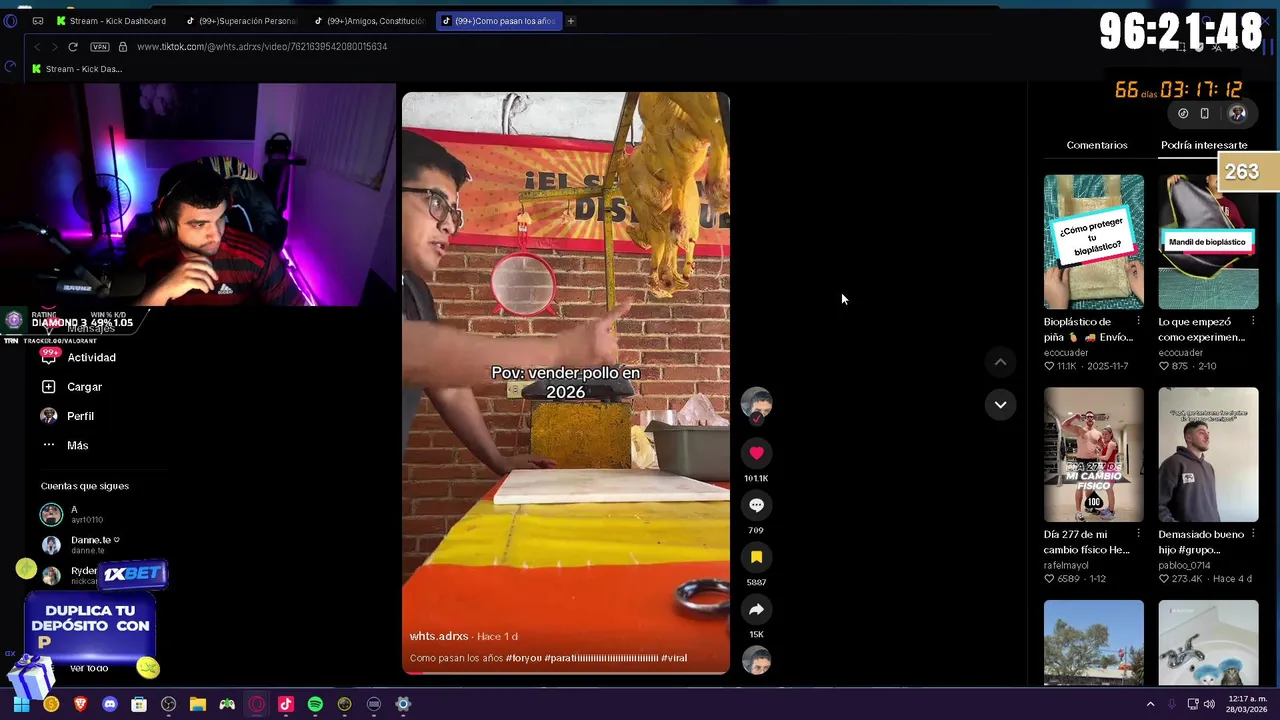Open the whts.adrxs username link
Screen dimensions: 1280x720
point(439,636)
